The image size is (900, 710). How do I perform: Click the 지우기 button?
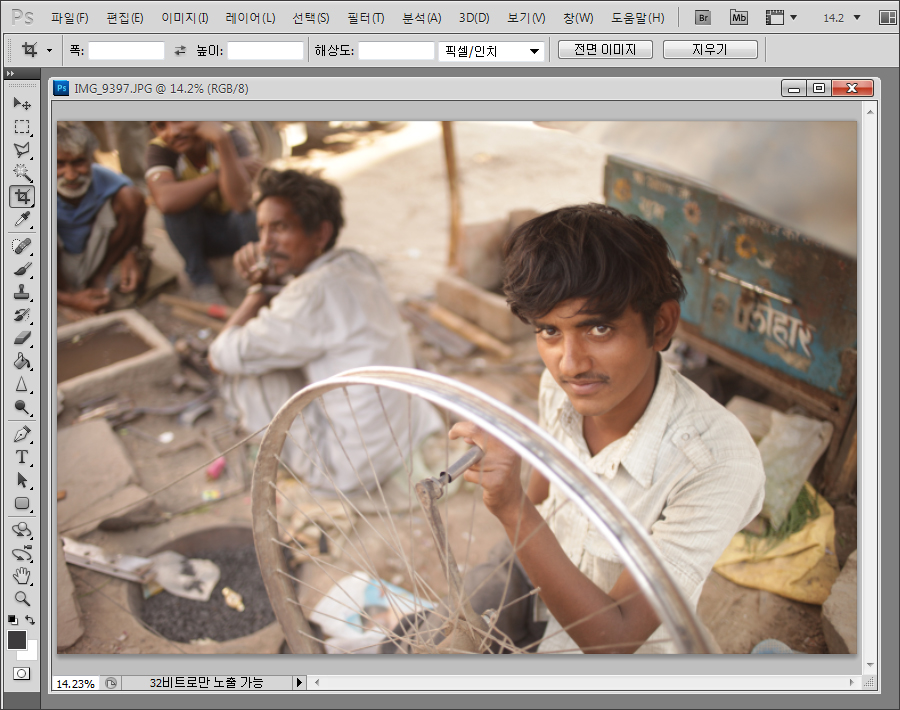(710, 49)
